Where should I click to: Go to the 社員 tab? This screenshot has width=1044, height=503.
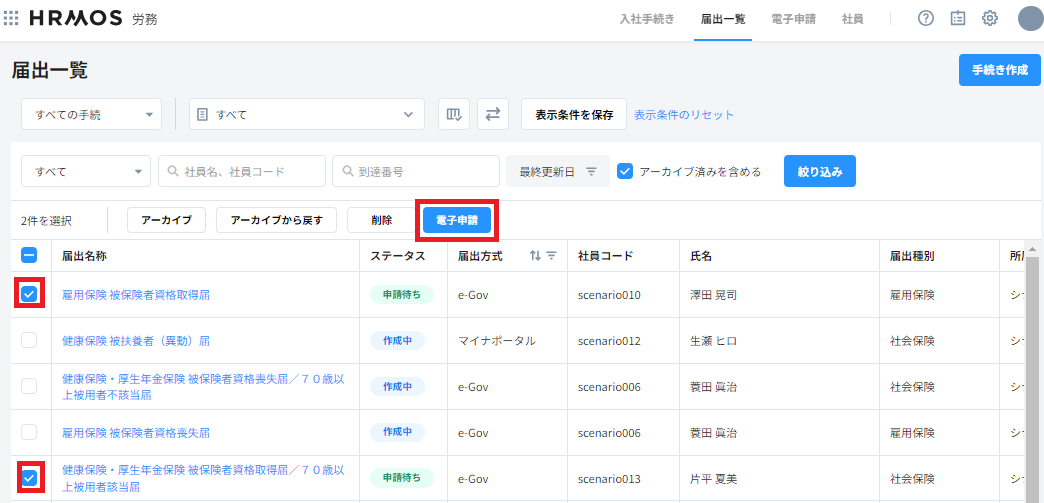click(x=852, y=19)
